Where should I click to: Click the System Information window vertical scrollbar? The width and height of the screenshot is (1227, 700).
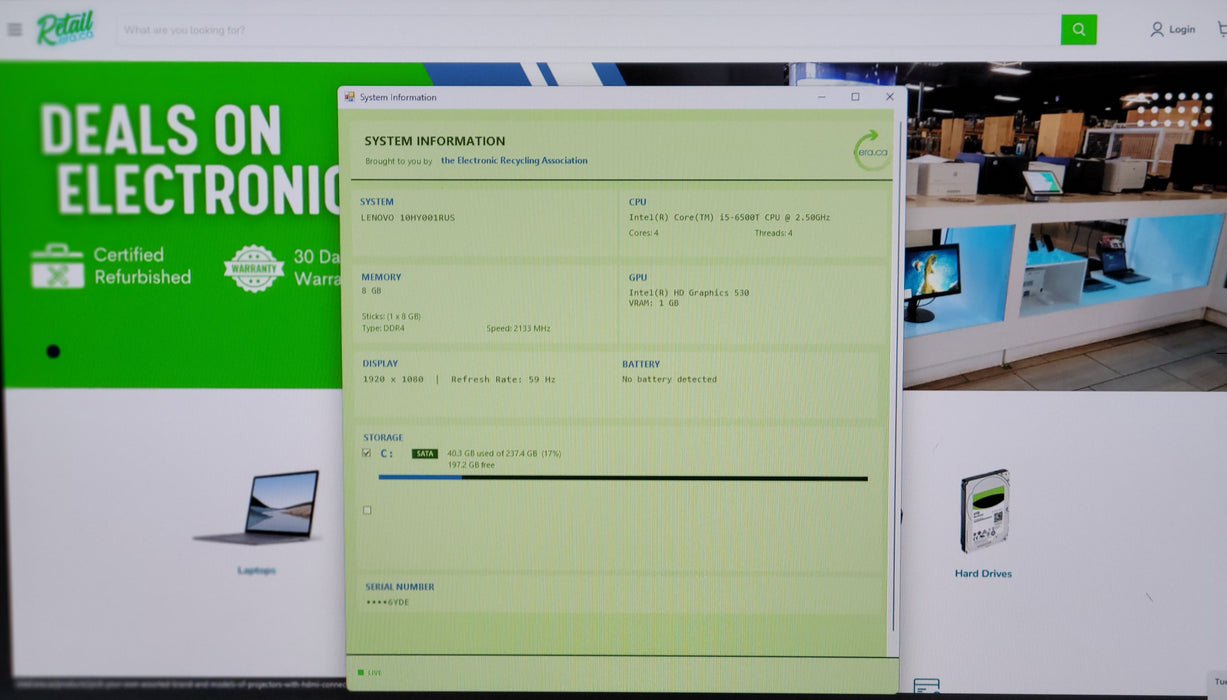click(894, 375)
